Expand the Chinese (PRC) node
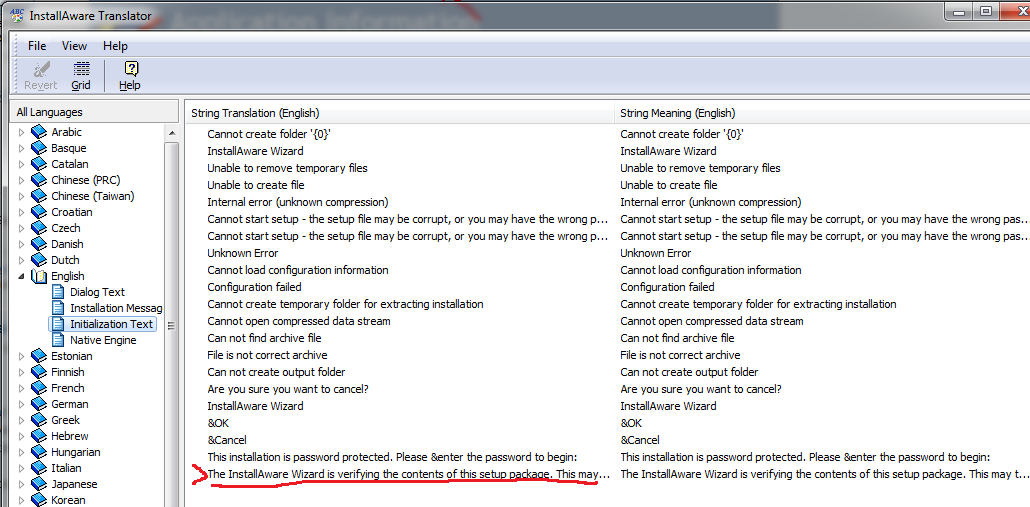This screenshot has width=1030, height=507. (22, 180)
